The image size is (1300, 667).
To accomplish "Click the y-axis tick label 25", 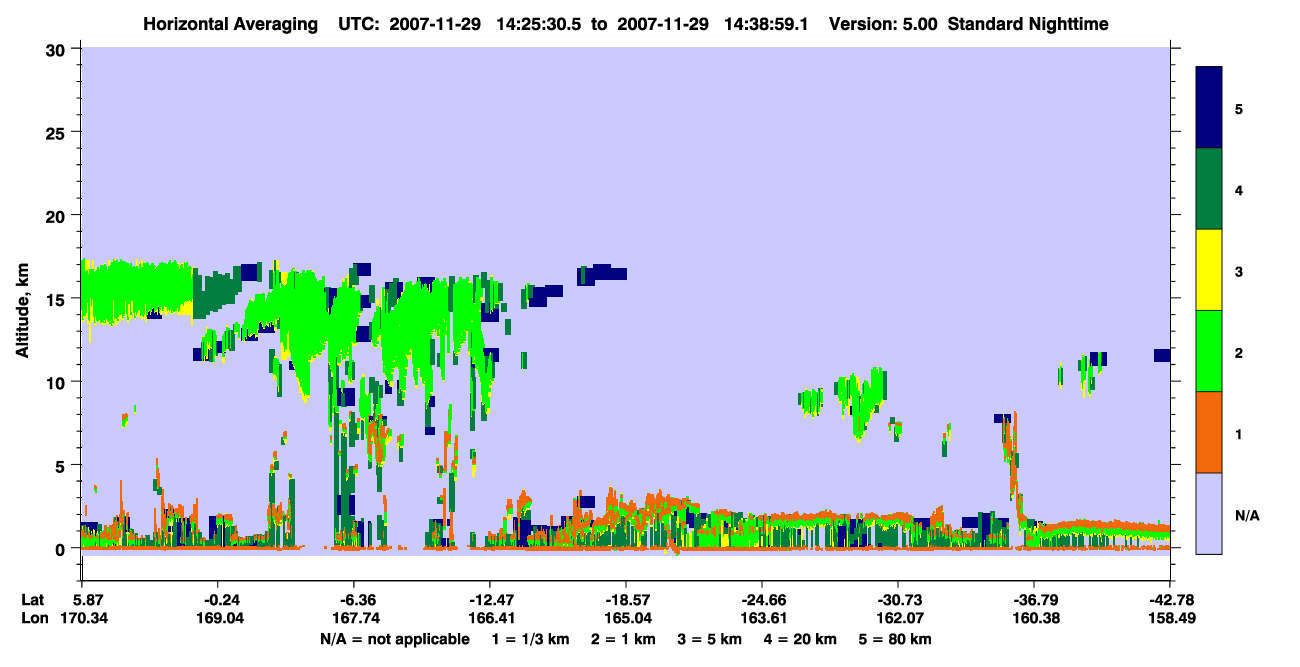I will click(58, 132).
